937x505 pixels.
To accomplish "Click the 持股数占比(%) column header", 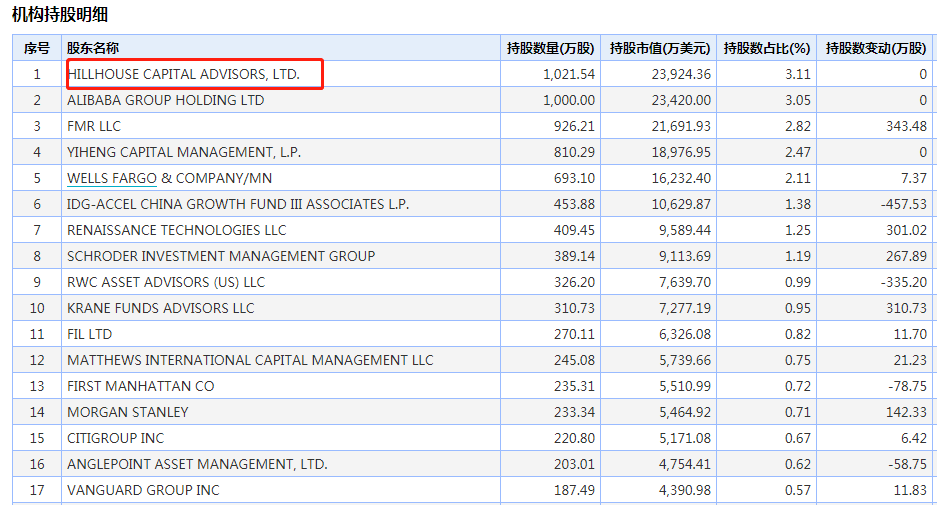I will (x=766, y=48).
